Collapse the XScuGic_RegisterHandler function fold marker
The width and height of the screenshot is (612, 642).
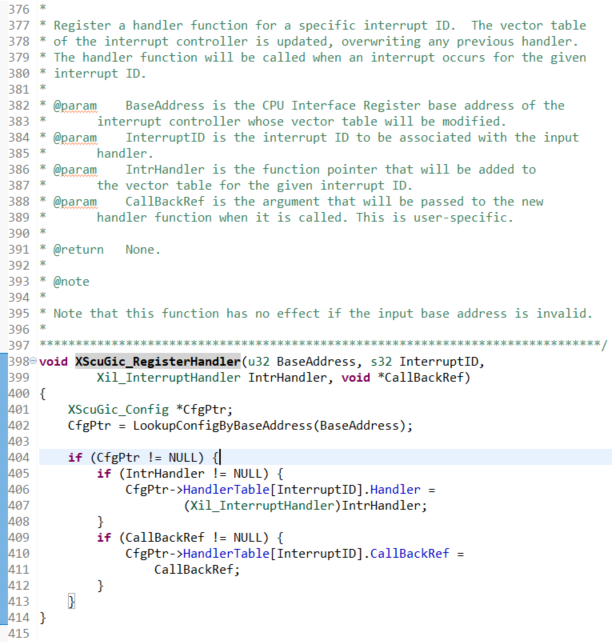(33, 361)
